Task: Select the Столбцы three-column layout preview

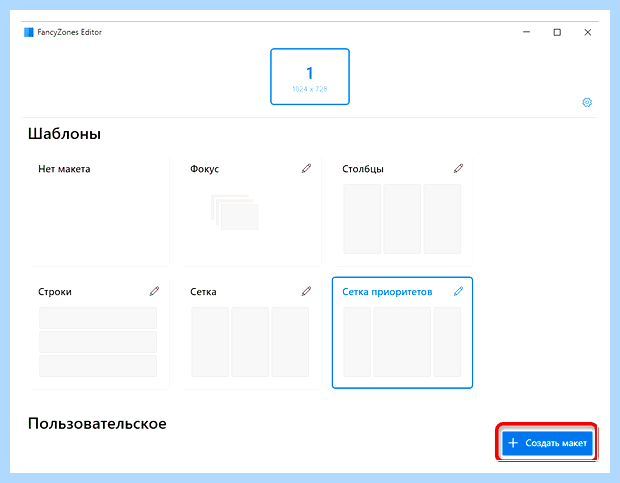Action: [402, 219]
